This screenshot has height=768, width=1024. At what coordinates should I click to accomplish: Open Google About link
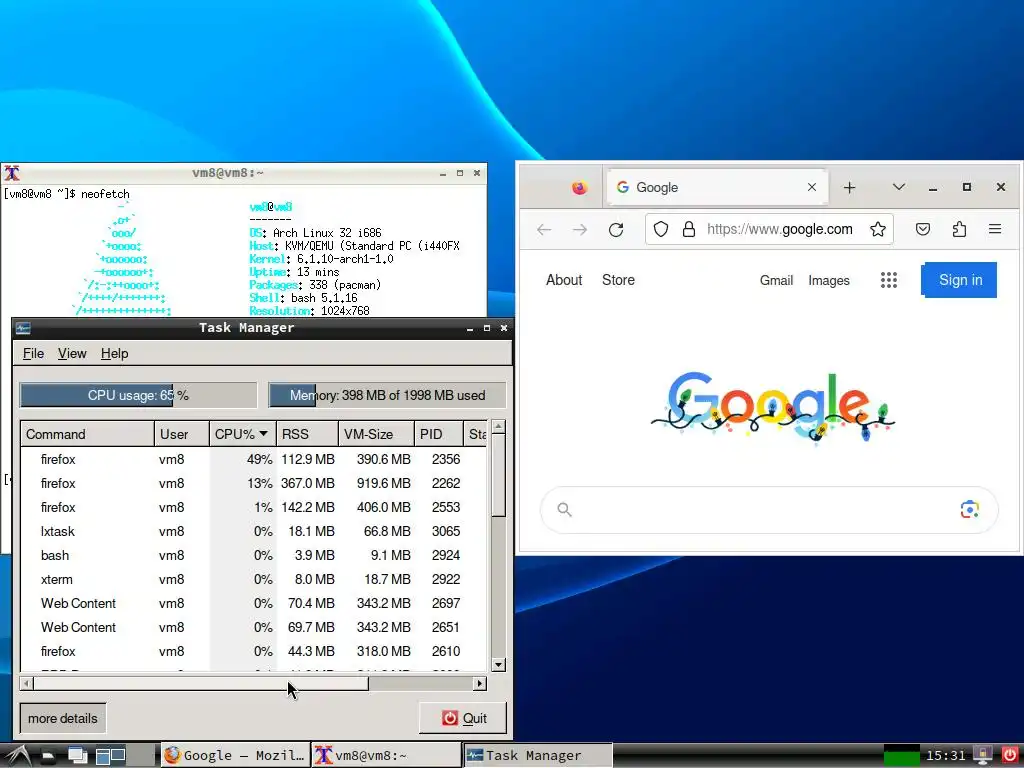[x=564, y=280]
